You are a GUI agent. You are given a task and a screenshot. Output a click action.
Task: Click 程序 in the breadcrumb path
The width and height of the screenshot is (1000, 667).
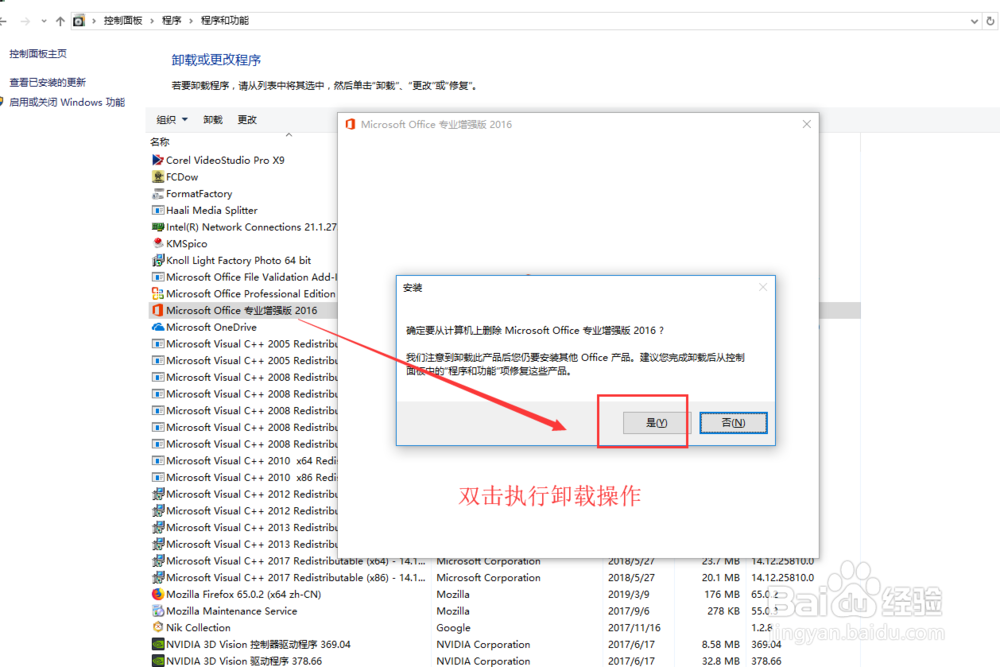(171, 21)
